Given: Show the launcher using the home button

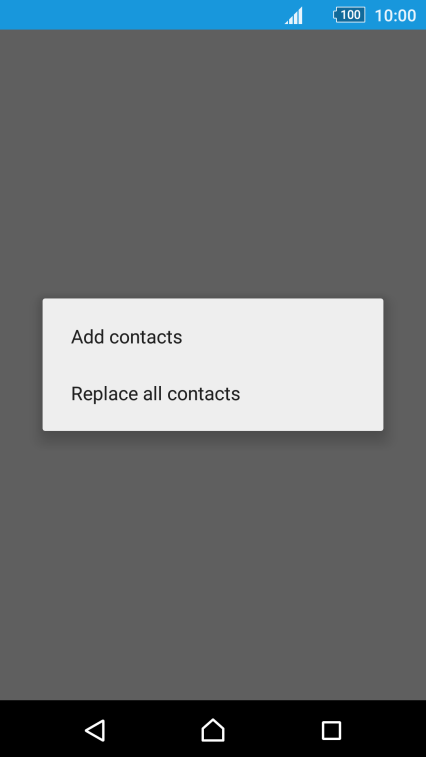Looking at the screenshot, I should [213, 729].
